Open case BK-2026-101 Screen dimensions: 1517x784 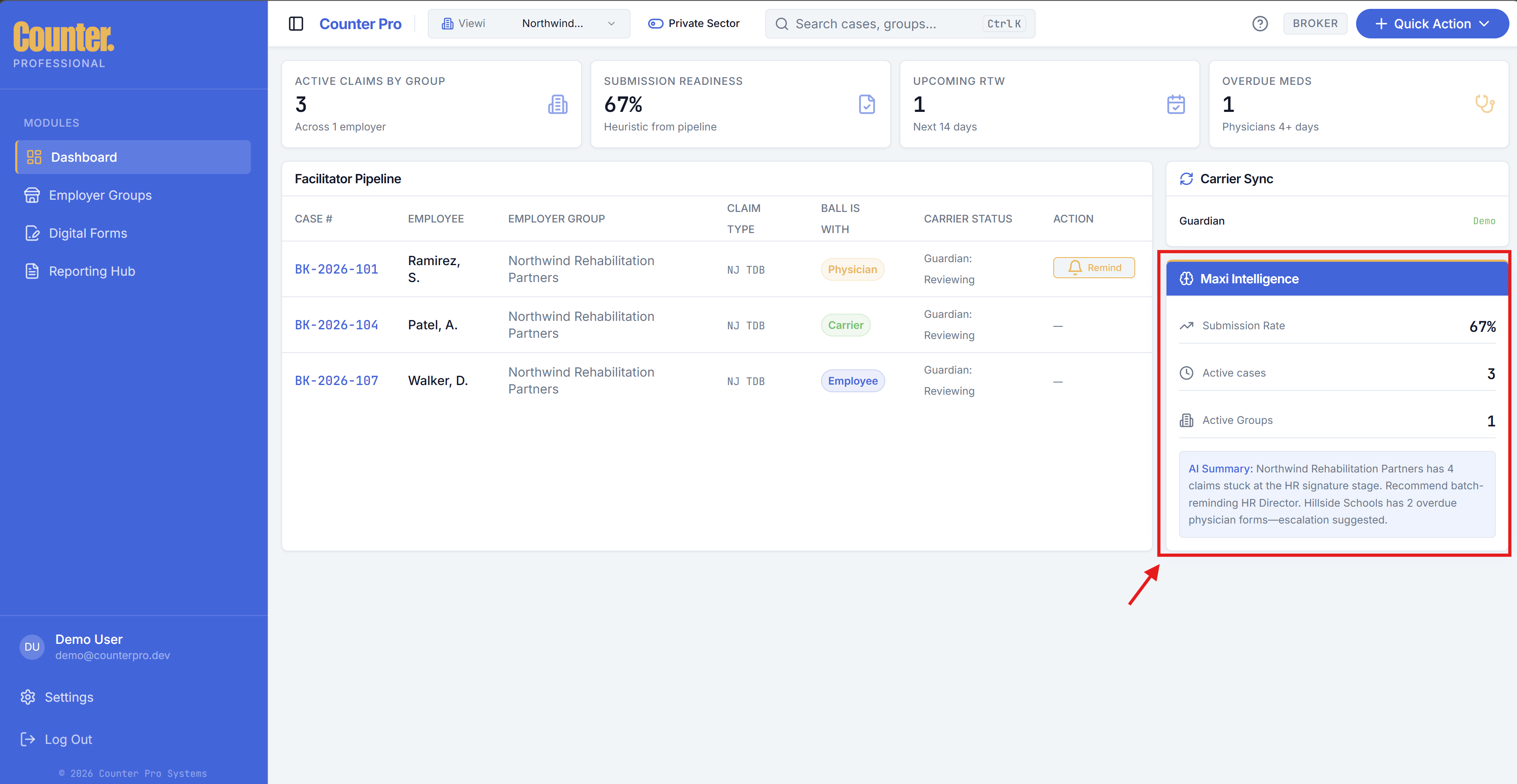pos(336,269)
